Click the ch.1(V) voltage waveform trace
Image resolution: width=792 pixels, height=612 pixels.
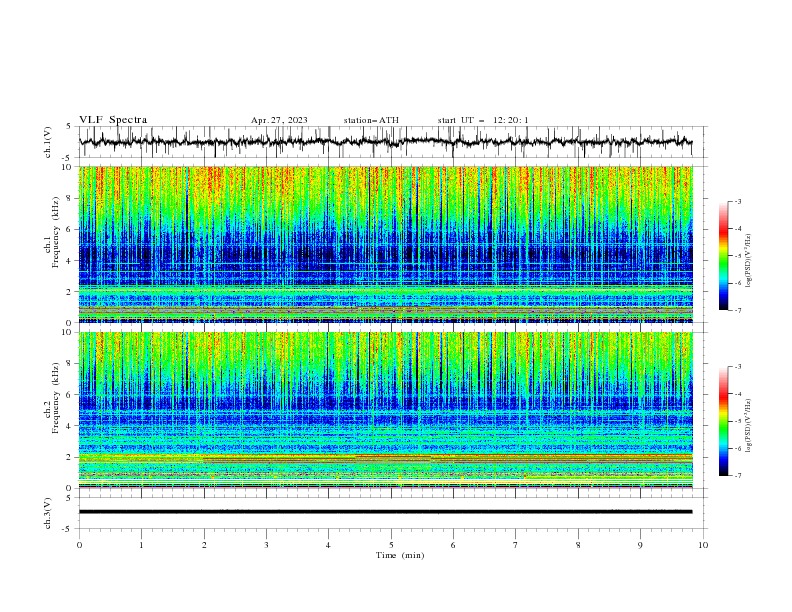(x=385, y=142)
